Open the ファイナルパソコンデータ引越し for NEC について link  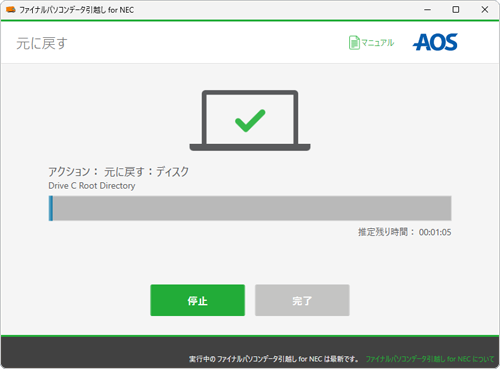click(430, 359)
